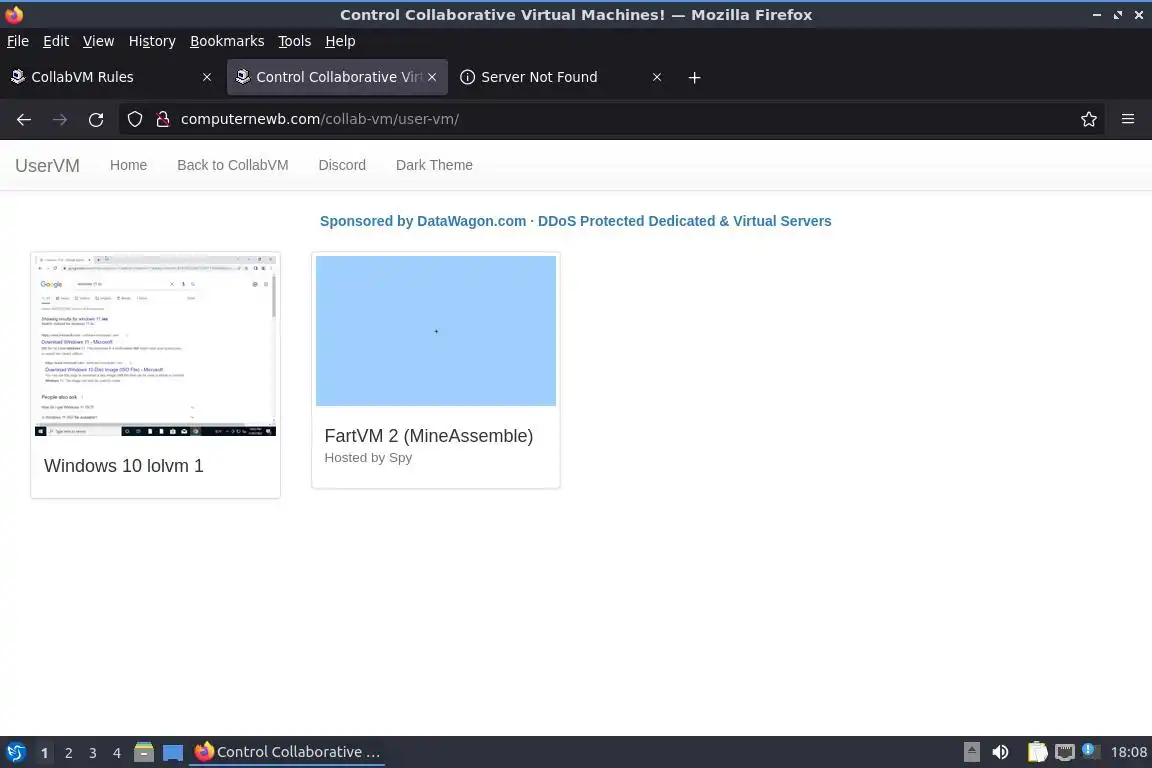Open the Bookmarks menu
The width and height of the screenshot is (1152, 768).
click(x=227, y=41)
